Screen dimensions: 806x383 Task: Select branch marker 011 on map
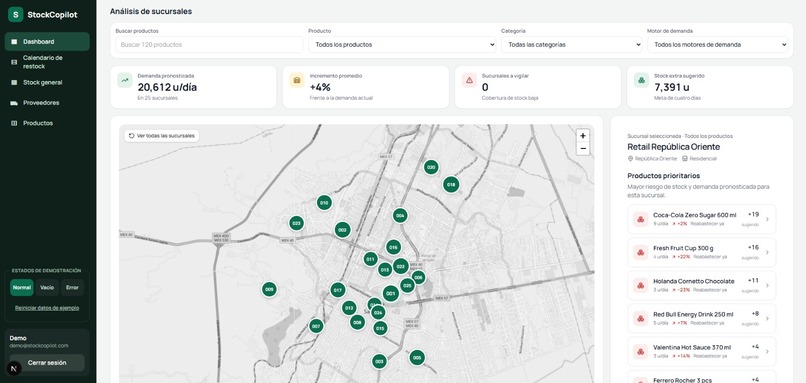pos(370,259)
